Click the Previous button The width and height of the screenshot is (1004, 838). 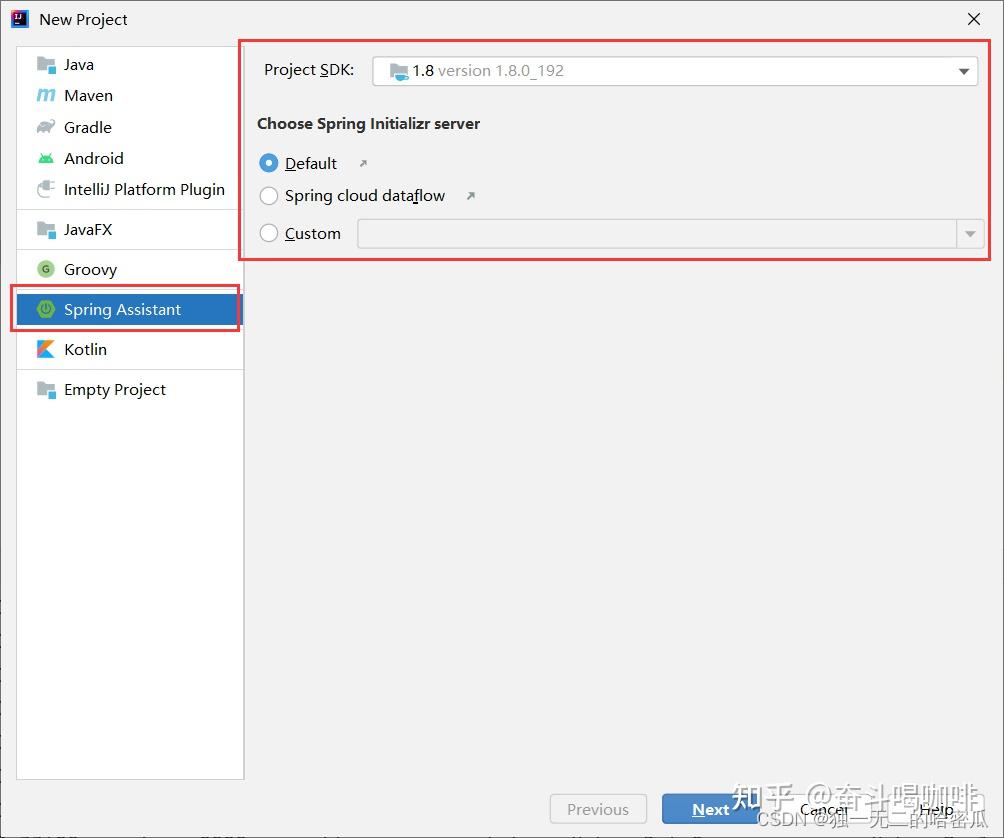[598, 809]
